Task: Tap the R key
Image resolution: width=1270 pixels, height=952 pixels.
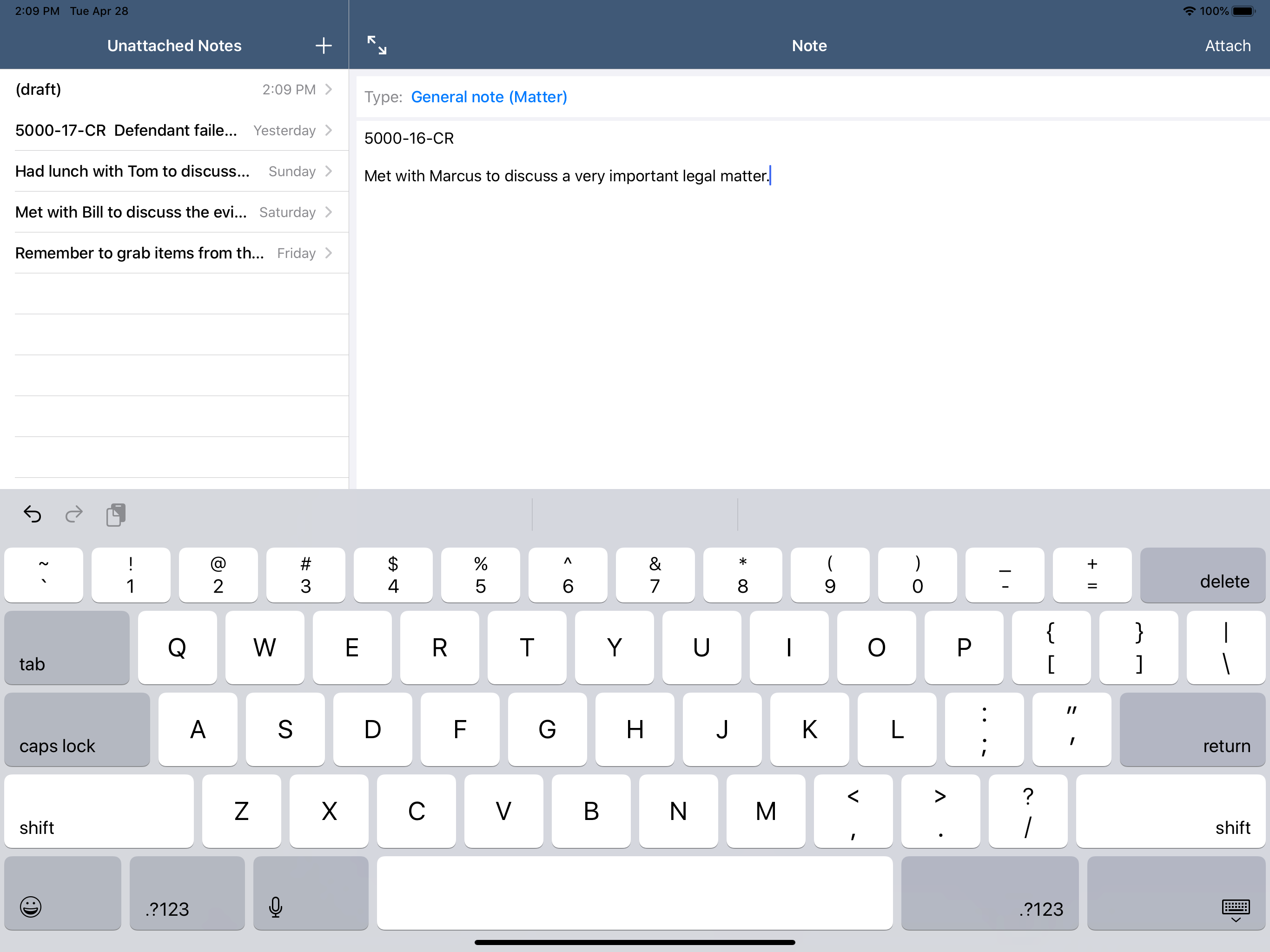Action: click(439, 647)
